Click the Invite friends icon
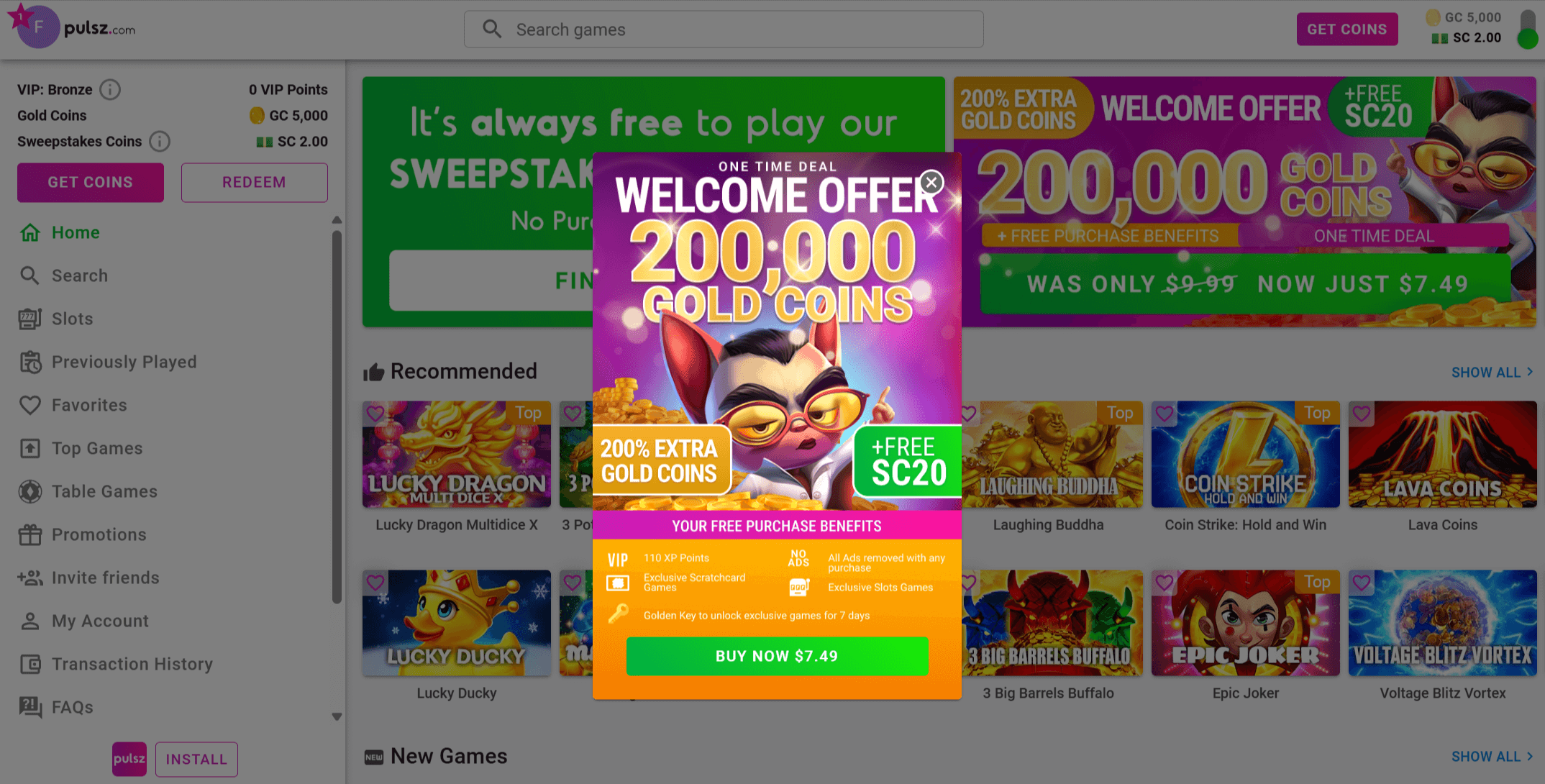Screen dimensions: 1545x784 (x=30, y=578)
